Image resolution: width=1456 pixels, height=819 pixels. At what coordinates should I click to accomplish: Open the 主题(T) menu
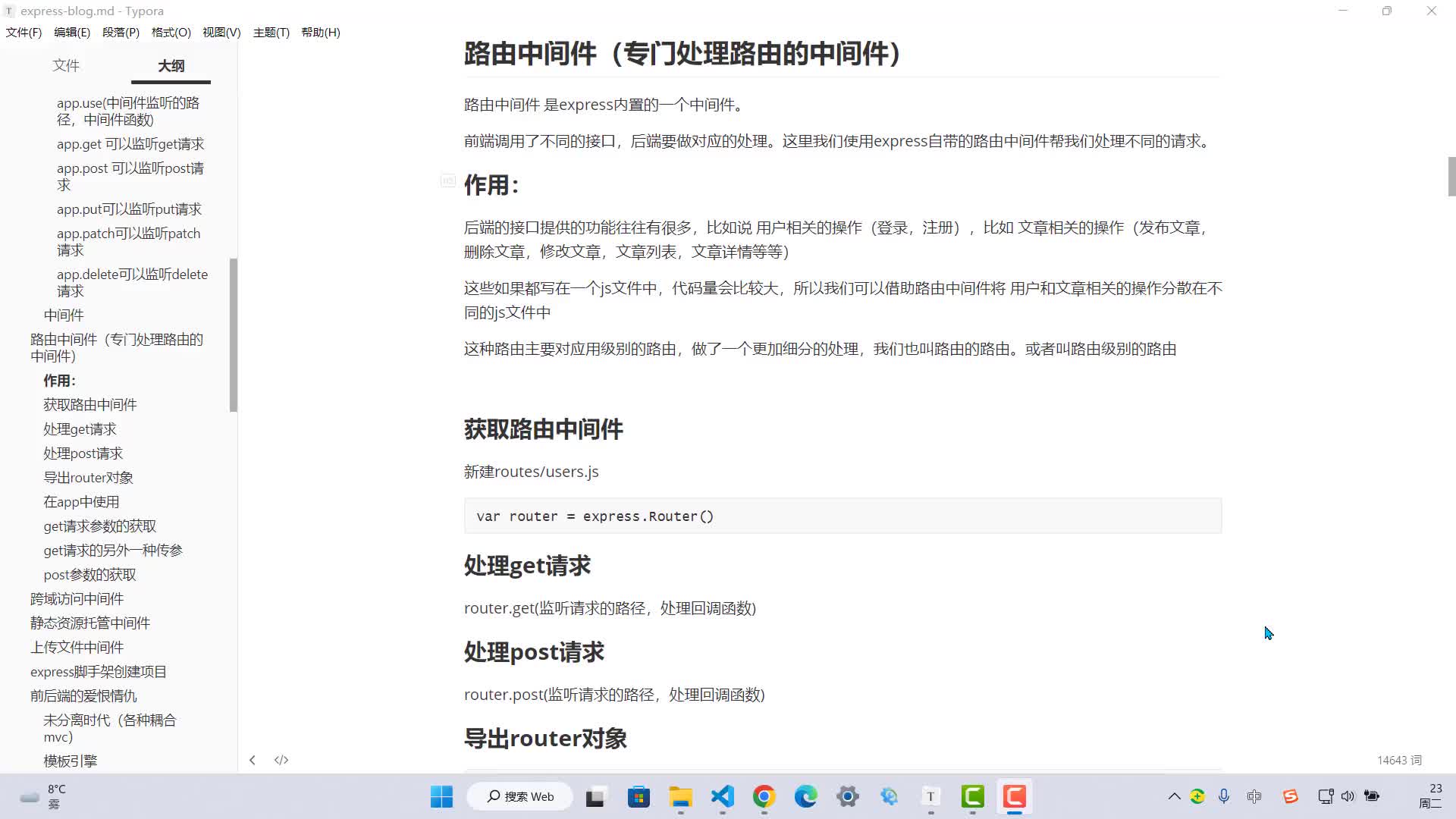point(271,32)
